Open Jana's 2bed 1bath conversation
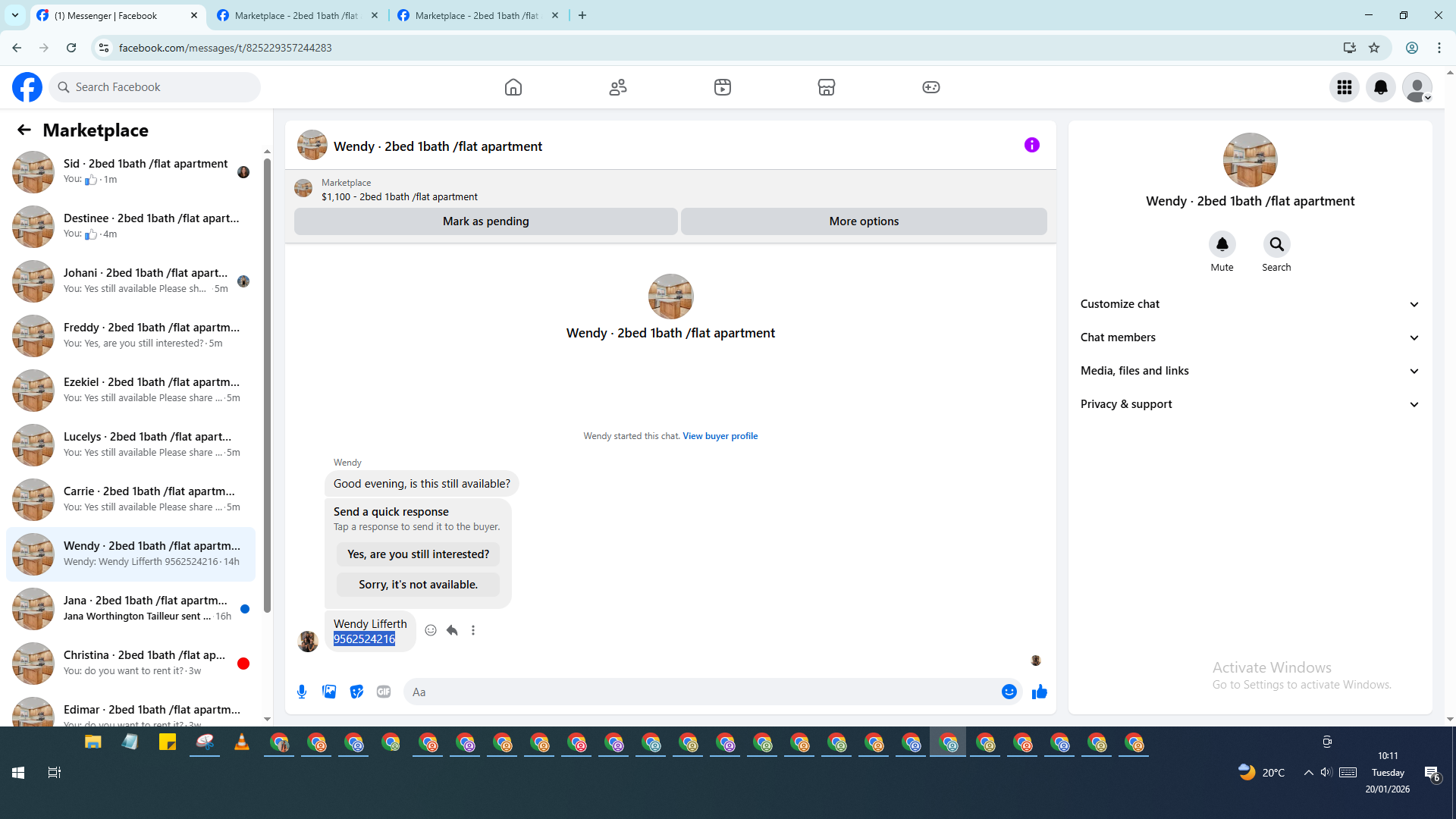1456x819 pixels. point(130,609)
